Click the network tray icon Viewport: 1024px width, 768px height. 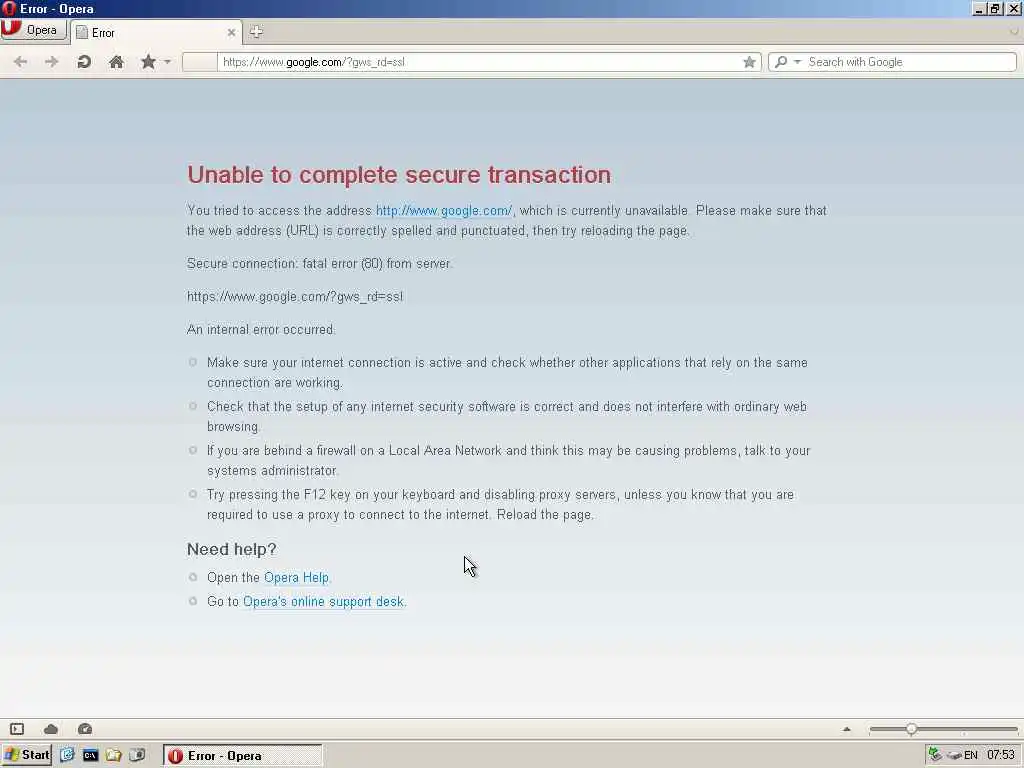[935, 755]
